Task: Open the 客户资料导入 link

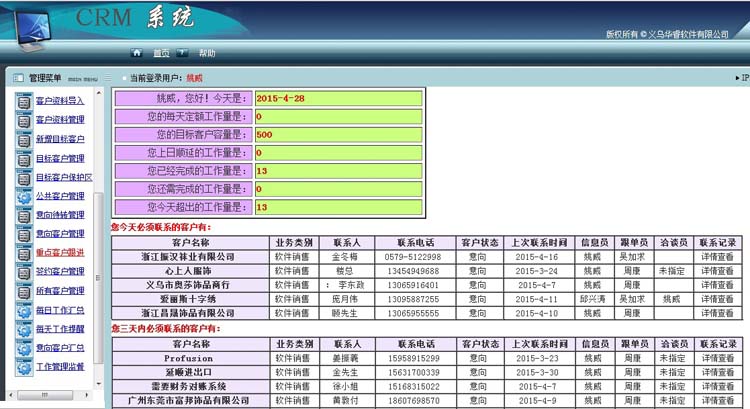Action: coord(60,100)
